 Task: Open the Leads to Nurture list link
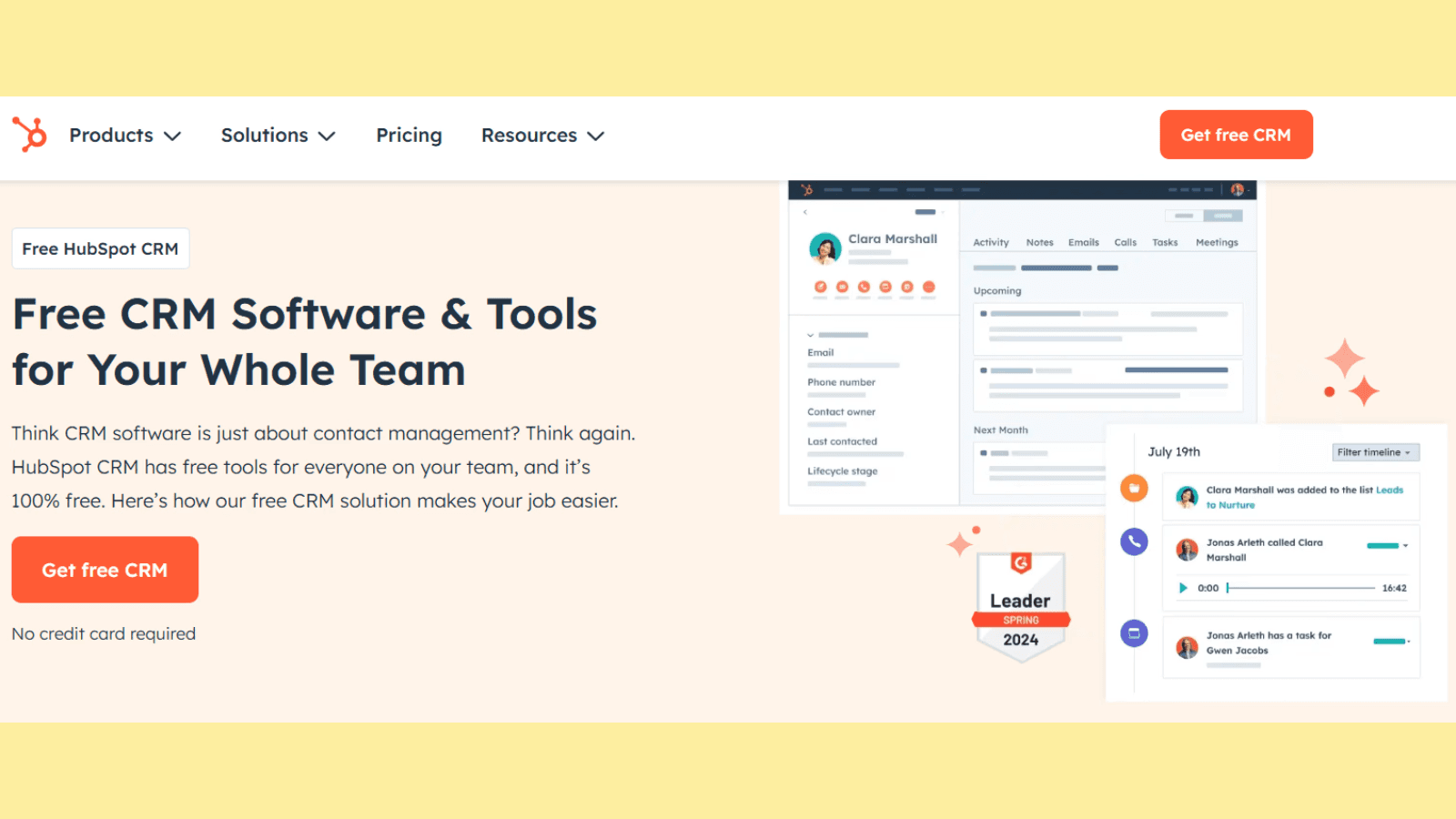(x=1305, y=498)
